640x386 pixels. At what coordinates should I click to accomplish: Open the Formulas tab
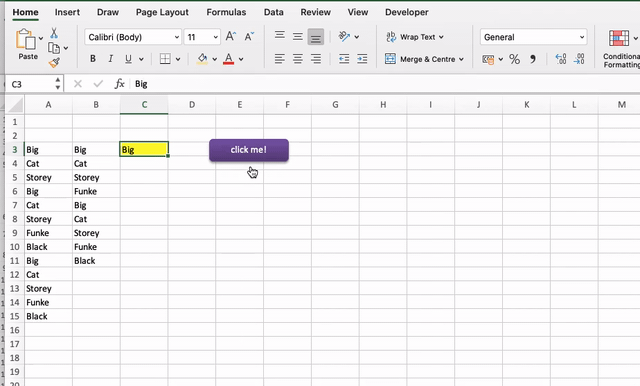click(x=226, y=12)
